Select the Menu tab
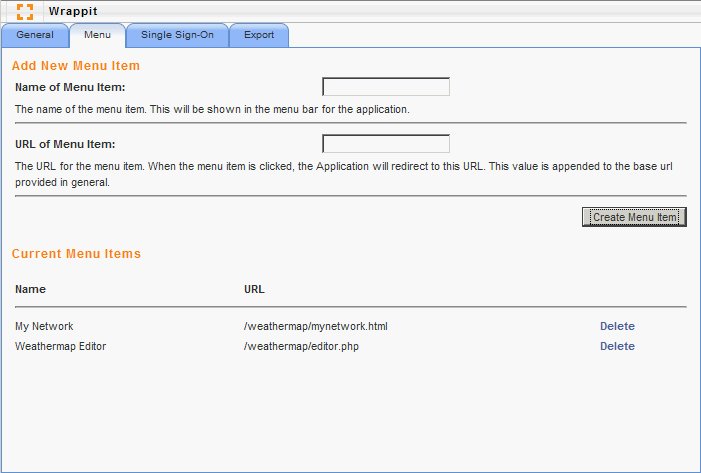This screenshot has height=473, width=701. 97,35
